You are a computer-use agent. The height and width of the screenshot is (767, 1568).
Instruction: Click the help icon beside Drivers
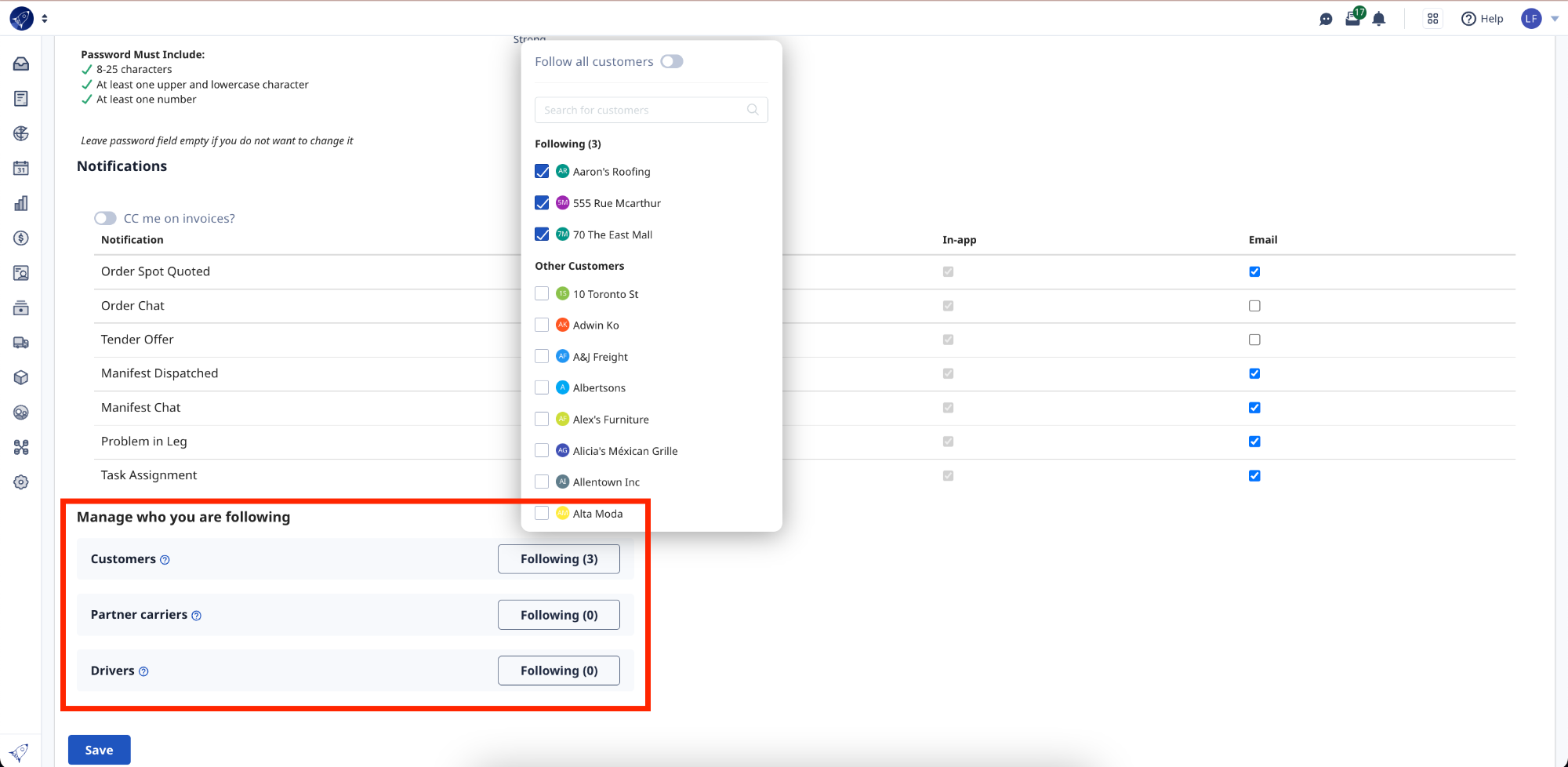point(143,671)
